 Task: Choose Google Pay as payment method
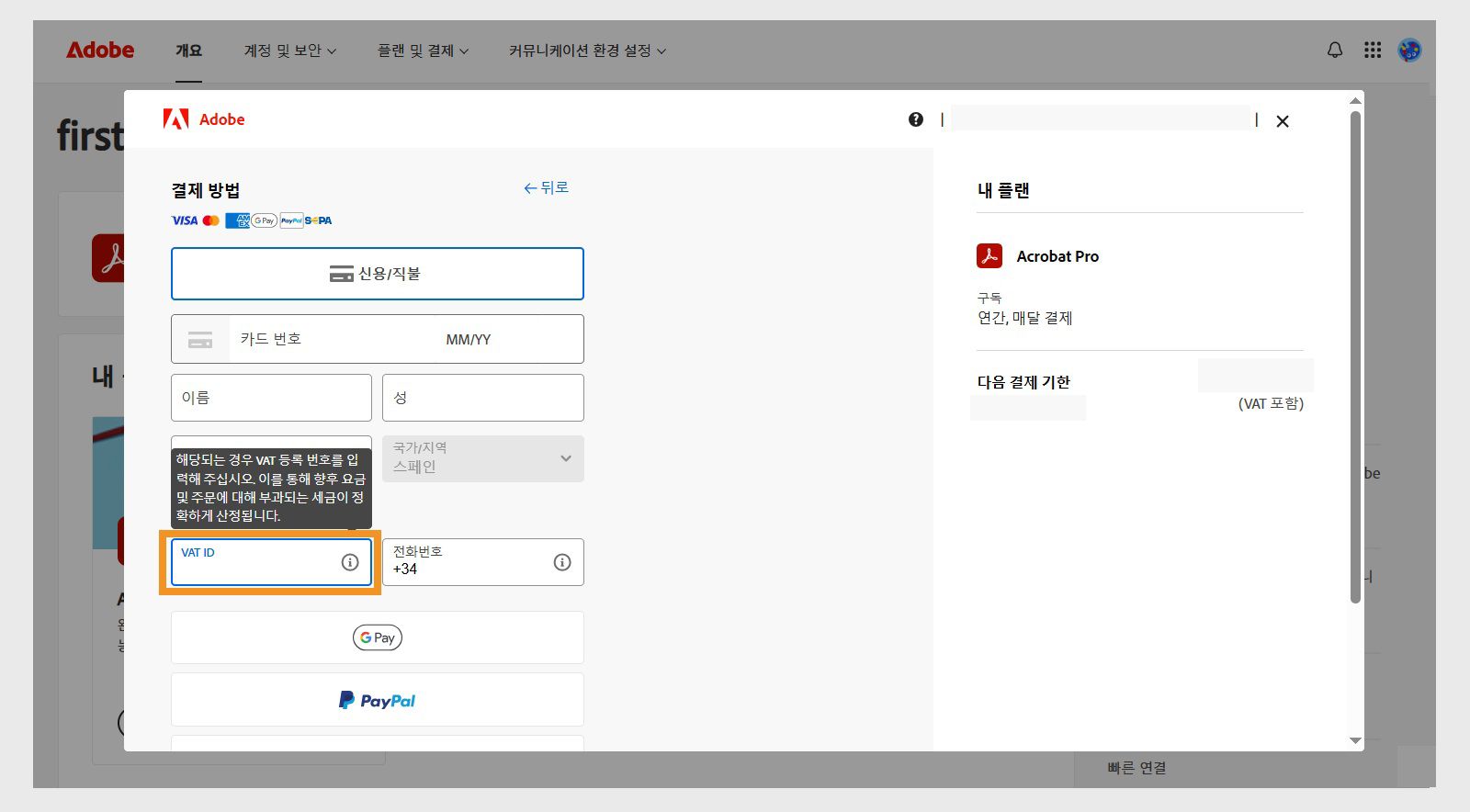[x=378, y=637]
